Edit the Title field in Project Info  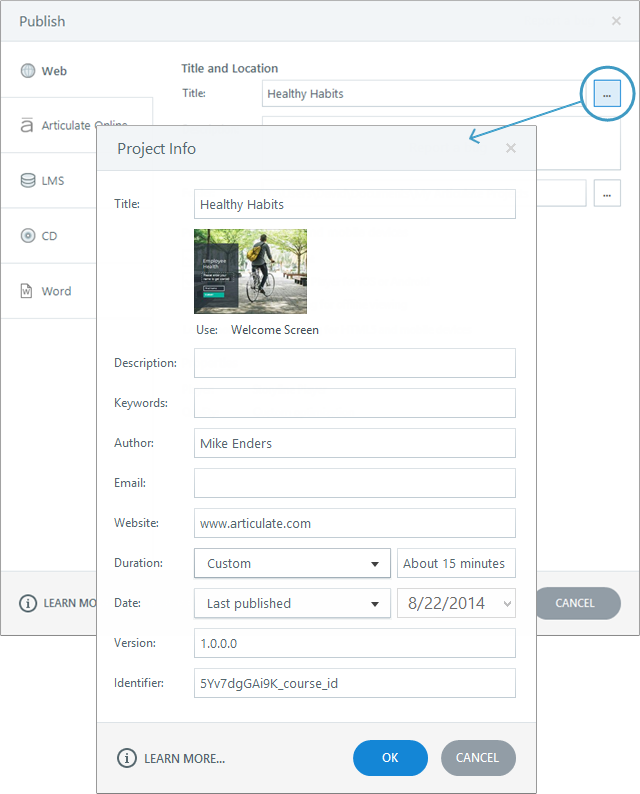[x=355, y=204]
